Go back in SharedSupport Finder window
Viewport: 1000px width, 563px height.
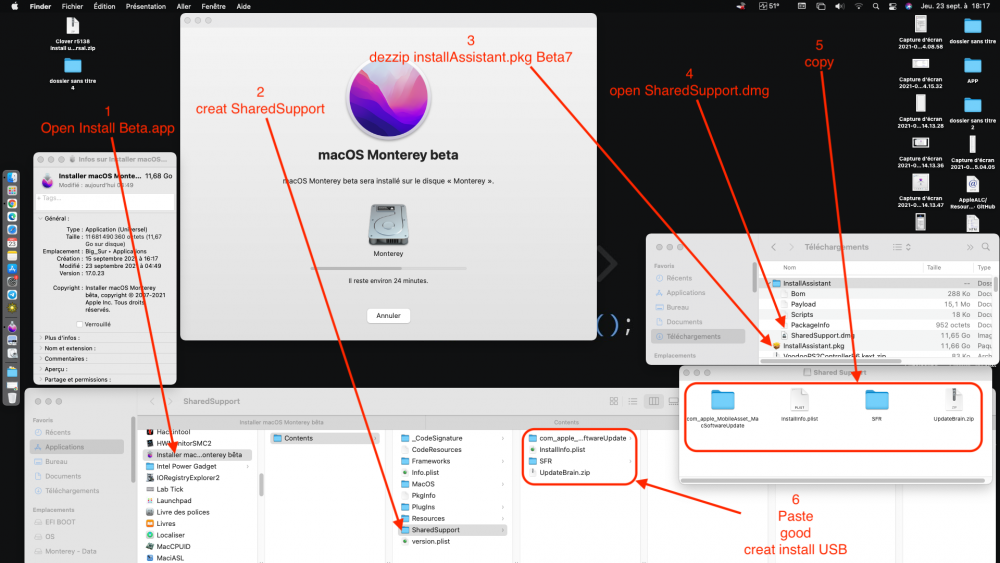(152, 401)
